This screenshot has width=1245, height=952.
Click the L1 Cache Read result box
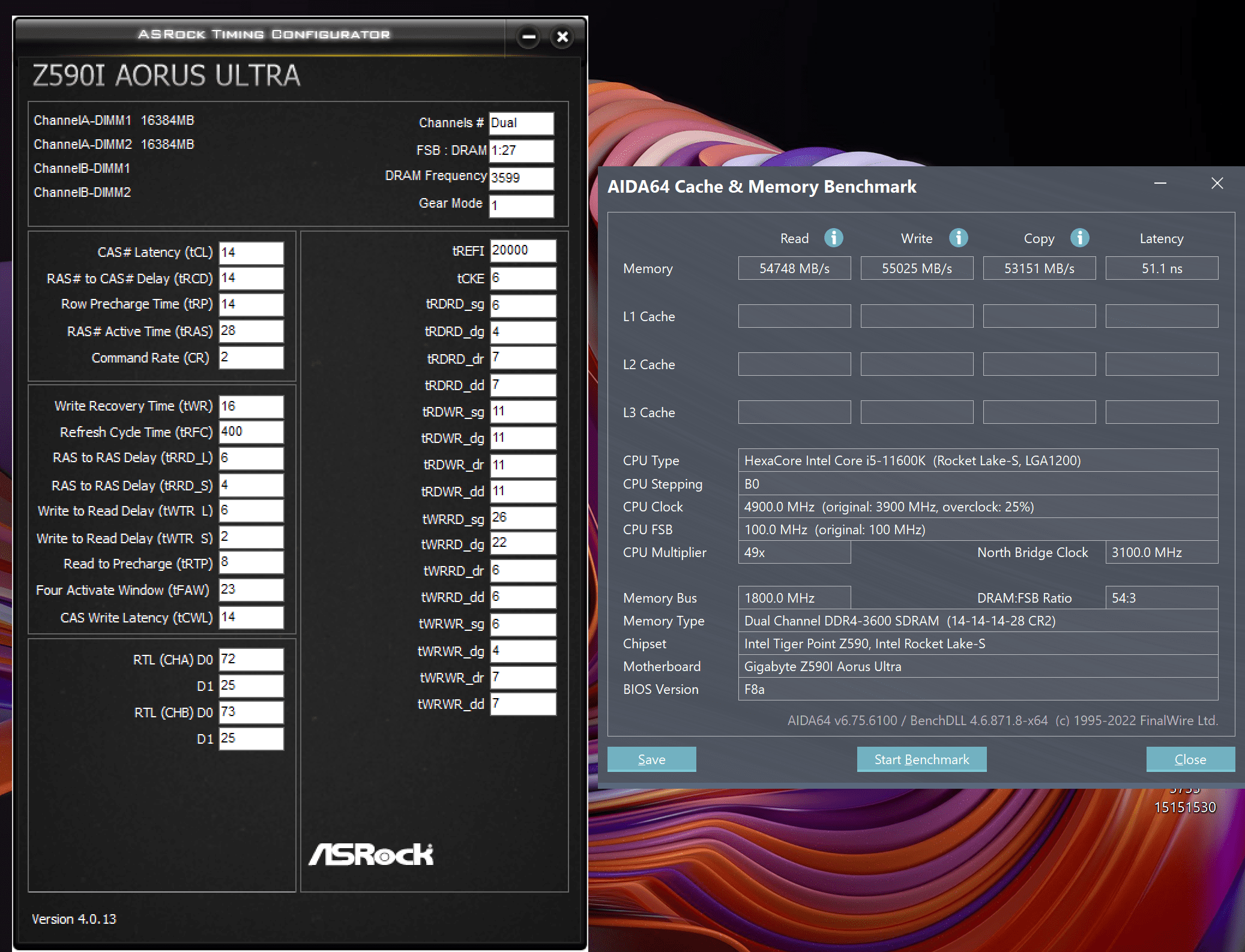[794, 316]
